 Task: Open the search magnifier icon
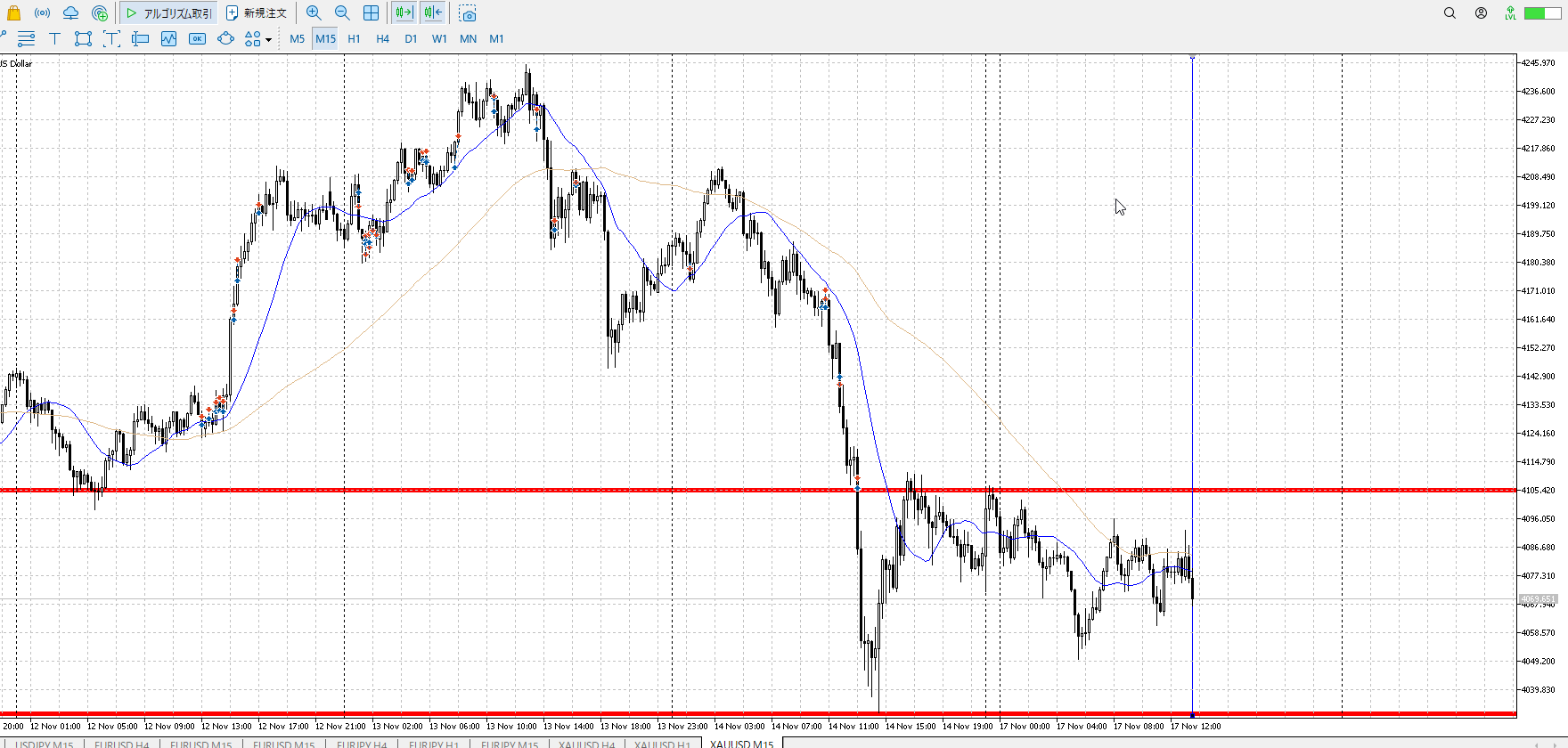coord(1450,13)
